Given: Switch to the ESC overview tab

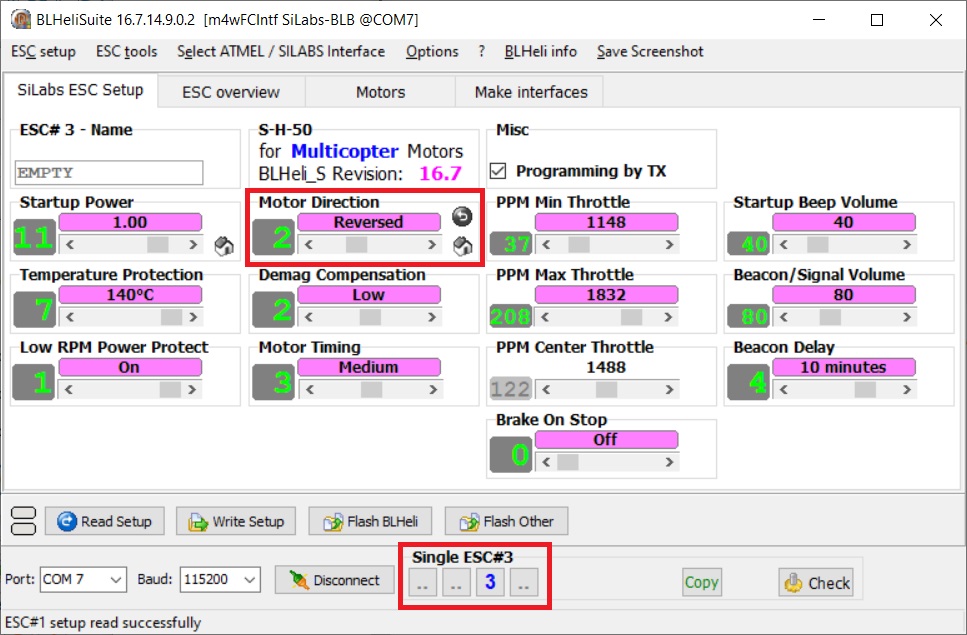Looking at the screenshot, I should click(231, 92).
